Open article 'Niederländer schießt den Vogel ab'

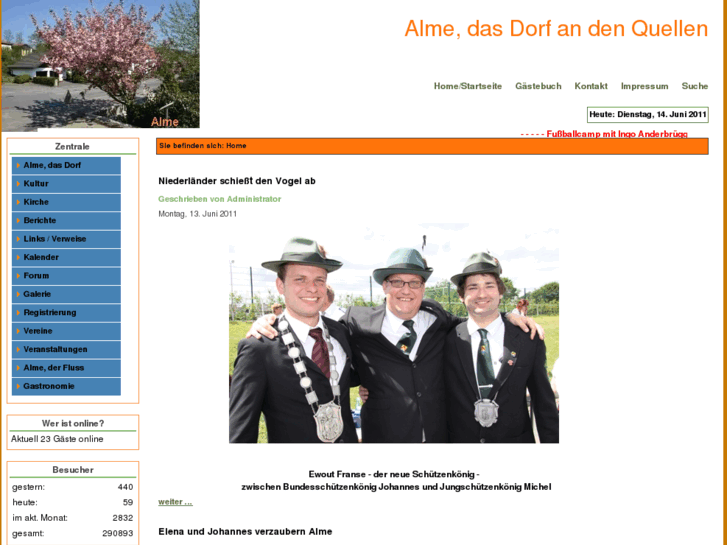(x=237, y=181)
